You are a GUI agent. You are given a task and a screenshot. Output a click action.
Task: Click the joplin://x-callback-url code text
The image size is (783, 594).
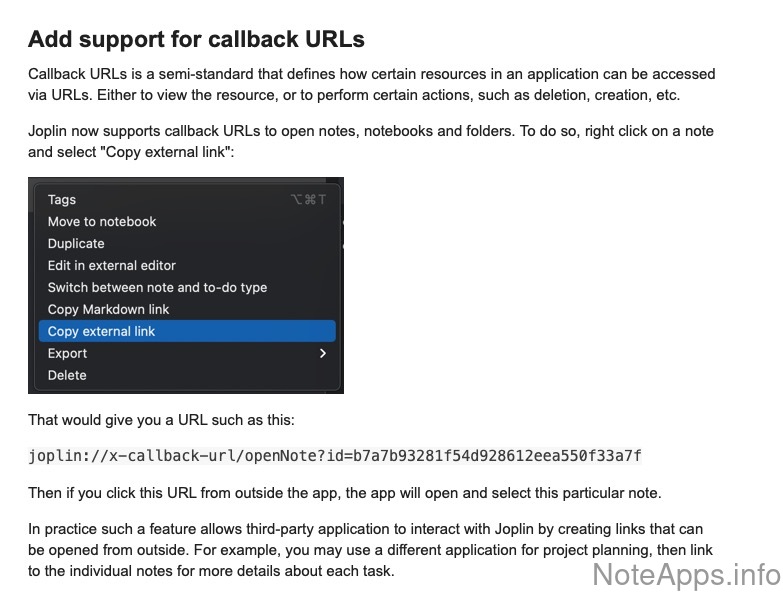pyautogui.click(x=334, y=456)
